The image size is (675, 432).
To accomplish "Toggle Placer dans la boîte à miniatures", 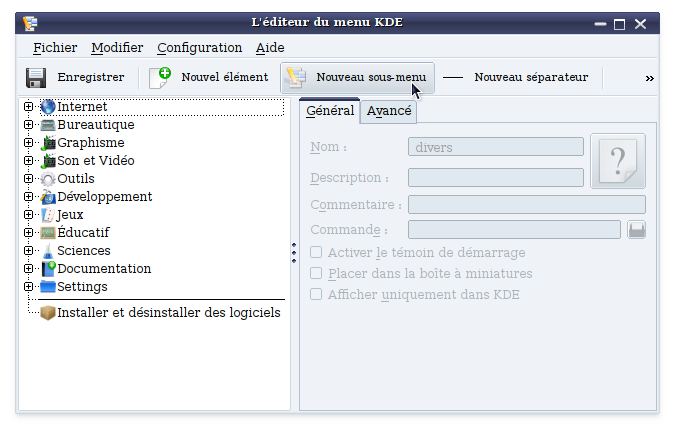I will (316, 273).
